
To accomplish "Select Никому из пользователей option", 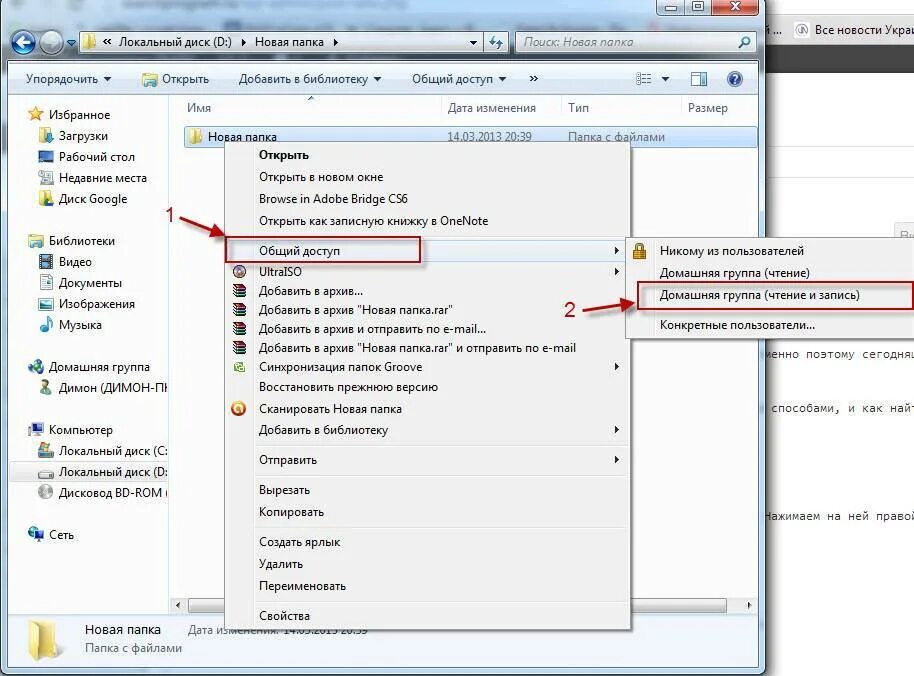I will point(732,251).
